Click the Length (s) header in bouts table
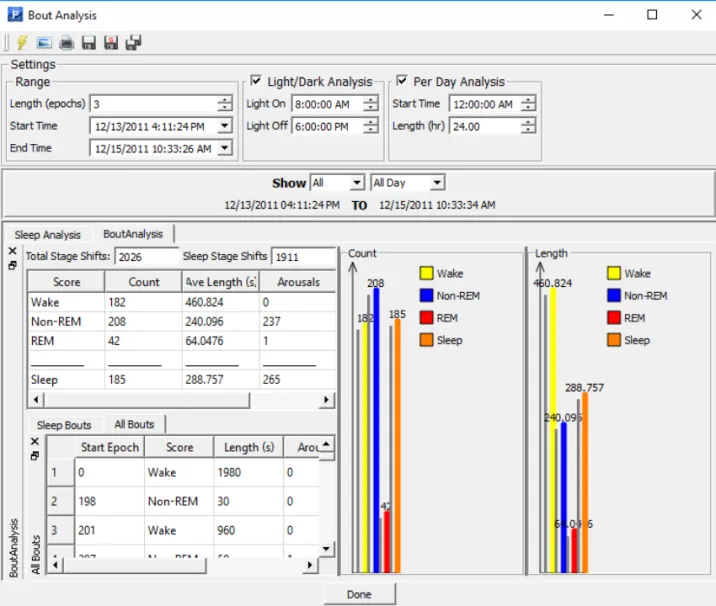The image size is (716, 606). tap(249, 447)
